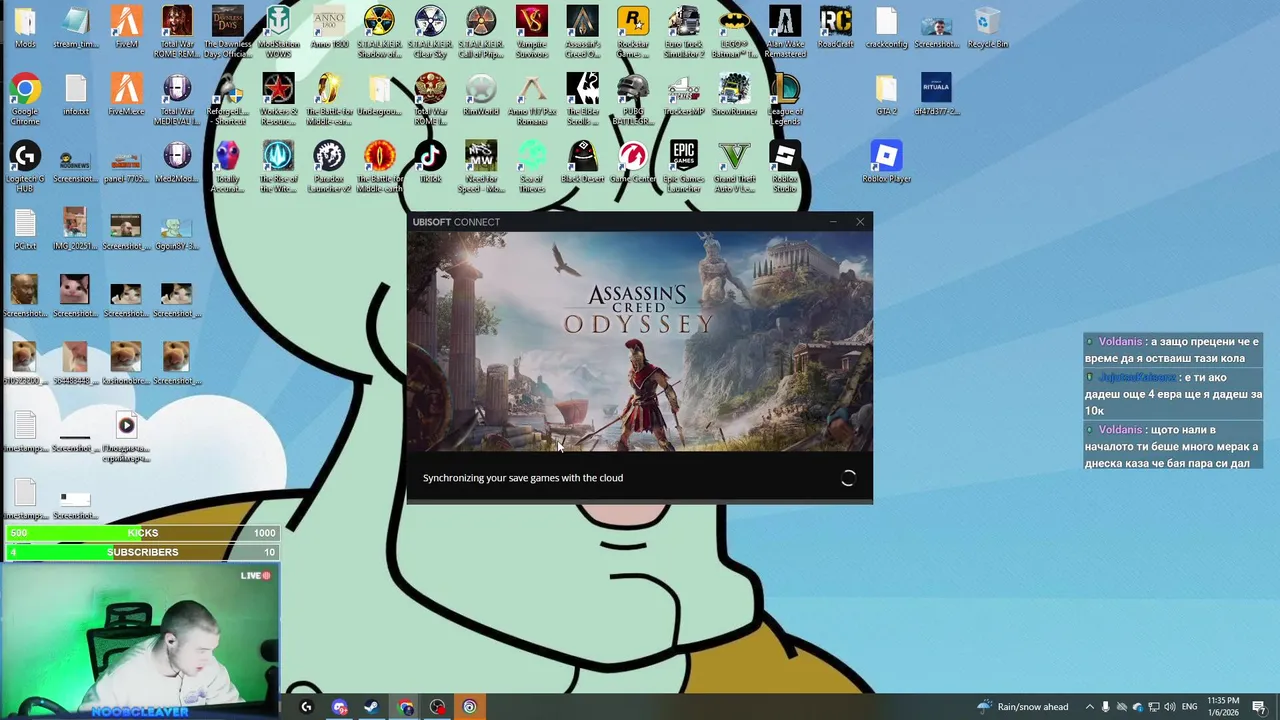Select the PC.txt file icon
Screen dimensions: 1280x720
click(x=25, y=230)
